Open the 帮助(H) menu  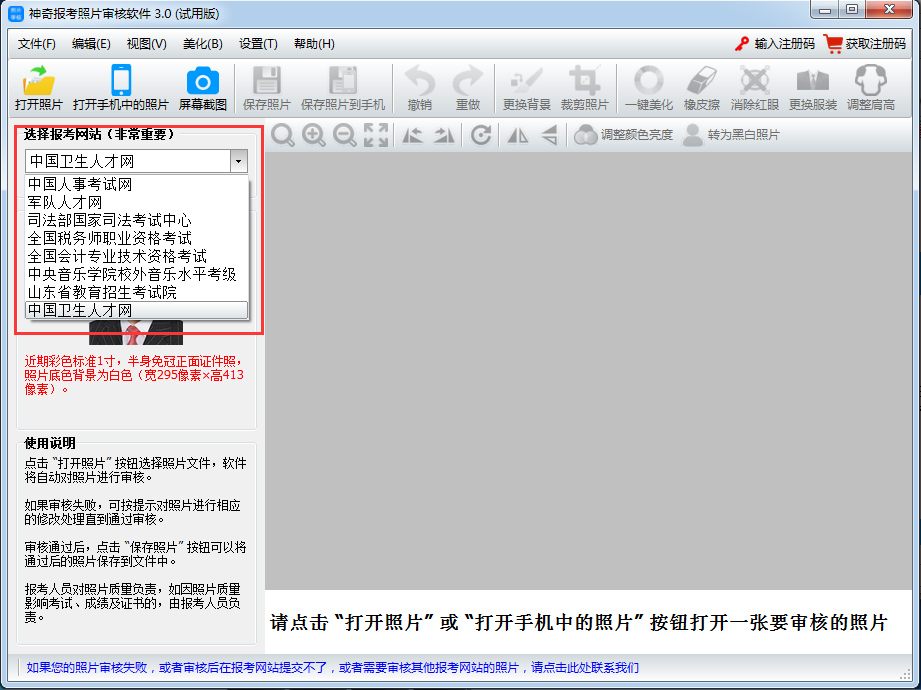(314, 44)
